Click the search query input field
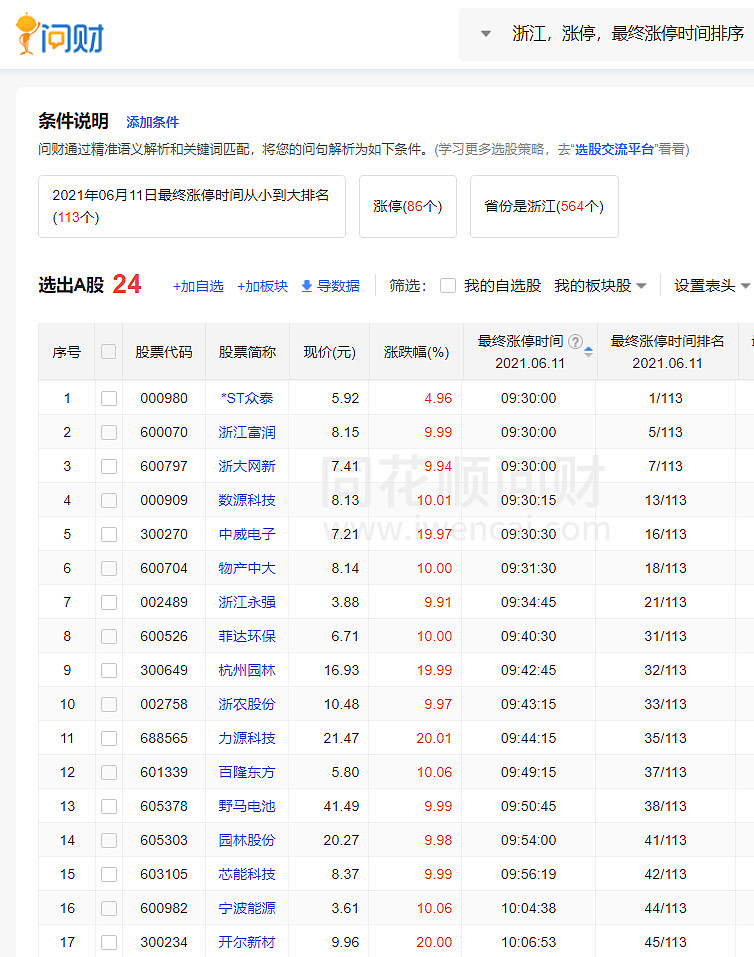754x957 pixels. coord(628,34)
